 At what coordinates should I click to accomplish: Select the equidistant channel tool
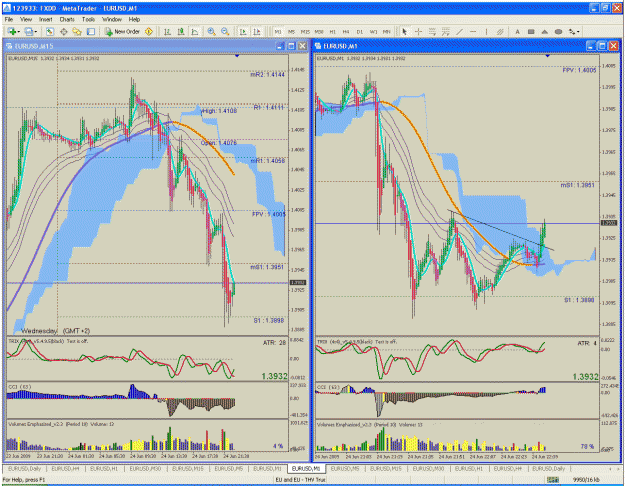click(x=500, y=31)
